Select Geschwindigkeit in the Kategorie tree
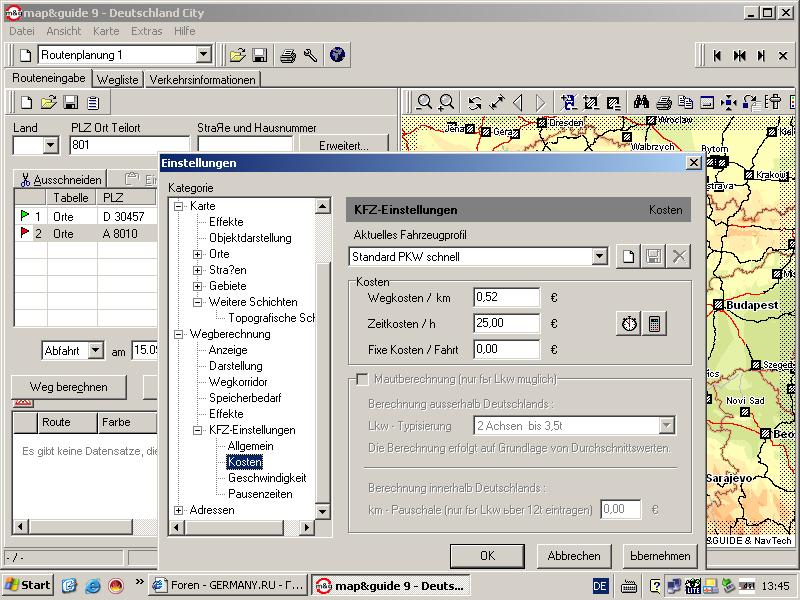The height and width of the screenshot is (600, 800). (267, 478)
